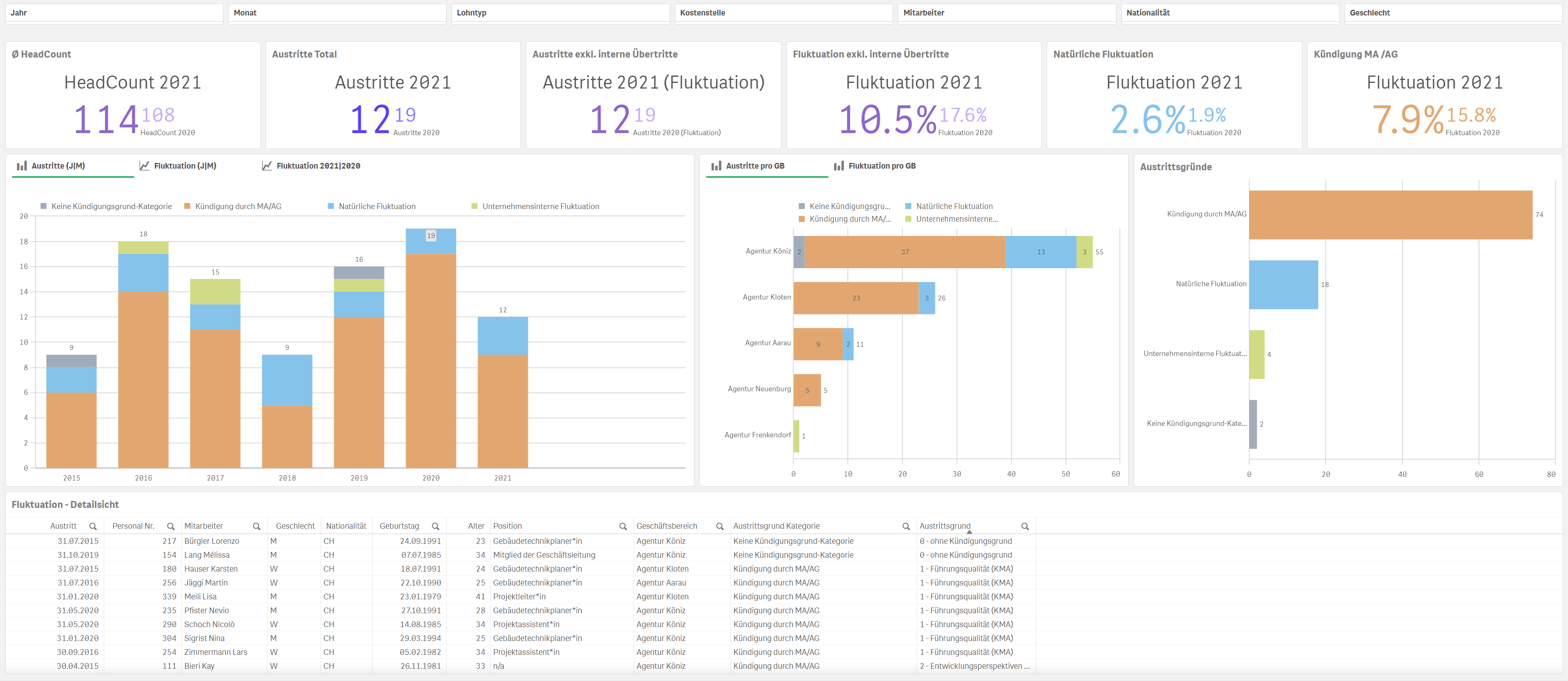Viewport: 1568px width, 681px height.
Task: Click bar icon beside Austritte pro GB
Action: click(717, 165)
